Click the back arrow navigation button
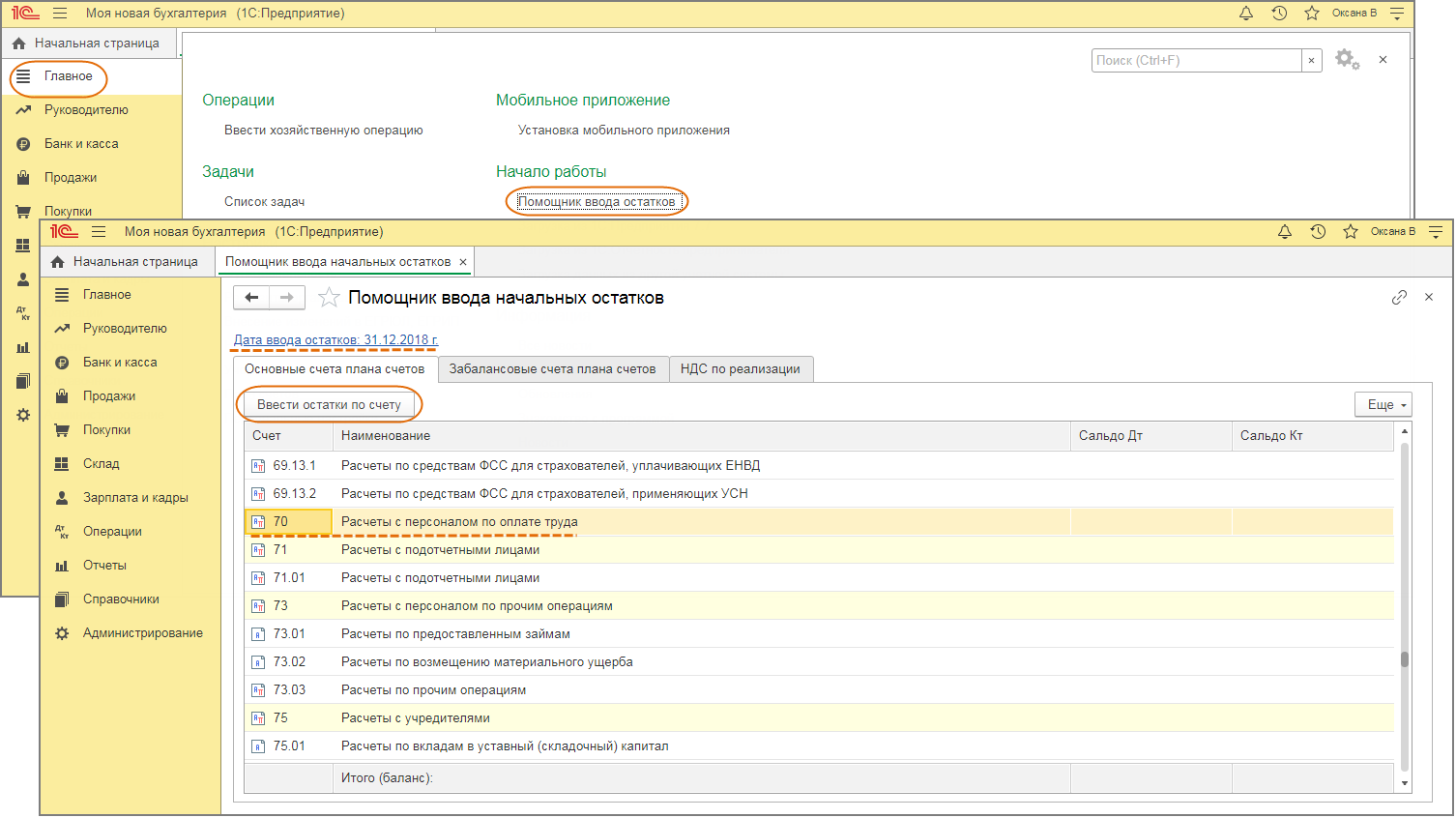 [251, 298]
